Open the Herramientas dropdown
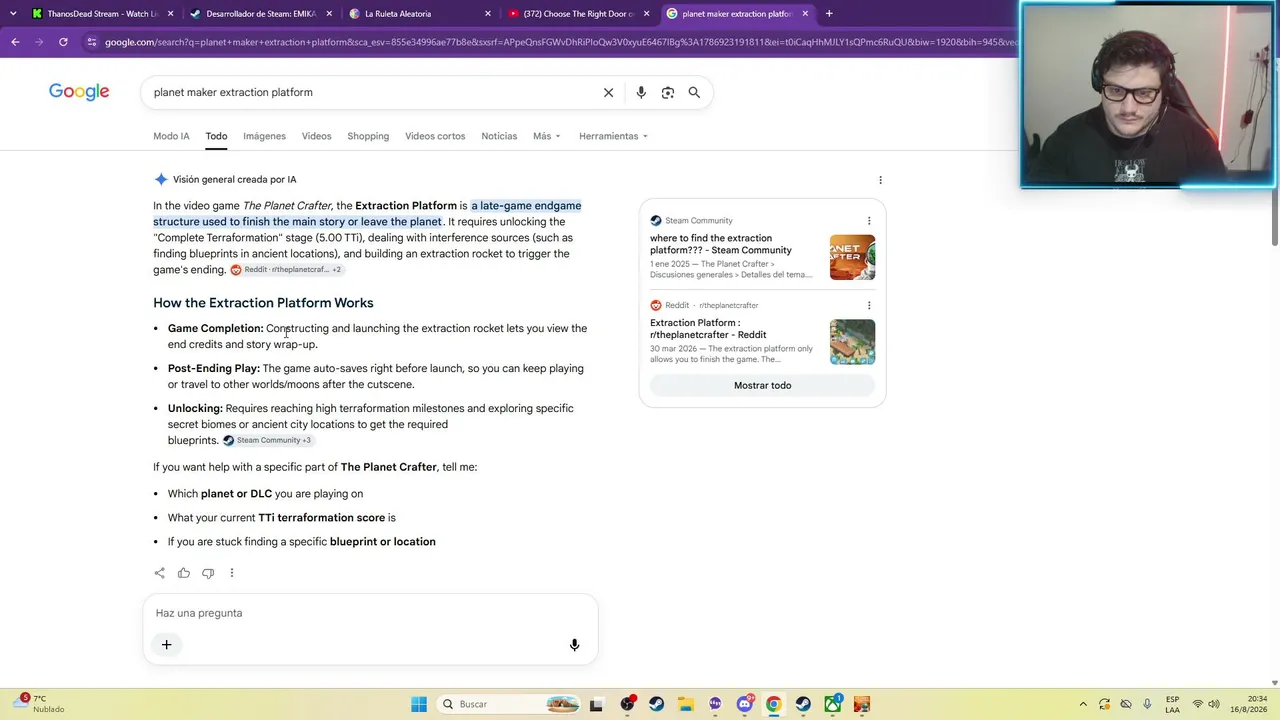Image resolution: width=1280 pixels, height=720 pixels. coord(613,136)
